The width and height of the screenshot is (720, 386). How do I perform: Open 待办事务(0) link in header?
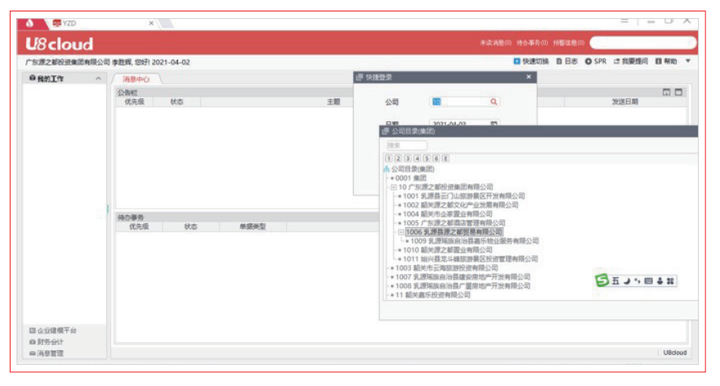(532, 43)
